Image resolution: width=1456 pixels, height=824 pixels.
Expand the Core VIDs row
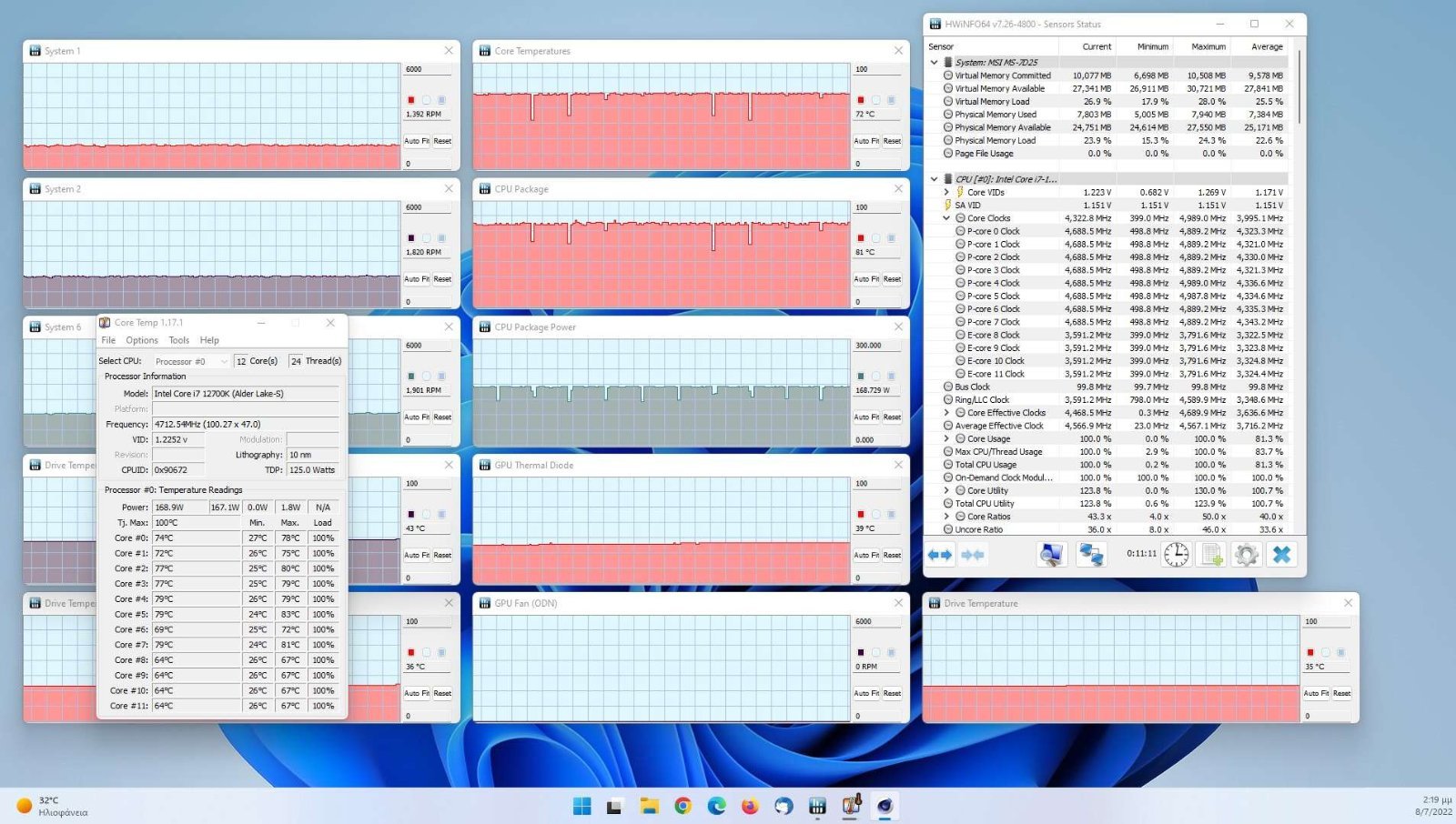[946, 193]
